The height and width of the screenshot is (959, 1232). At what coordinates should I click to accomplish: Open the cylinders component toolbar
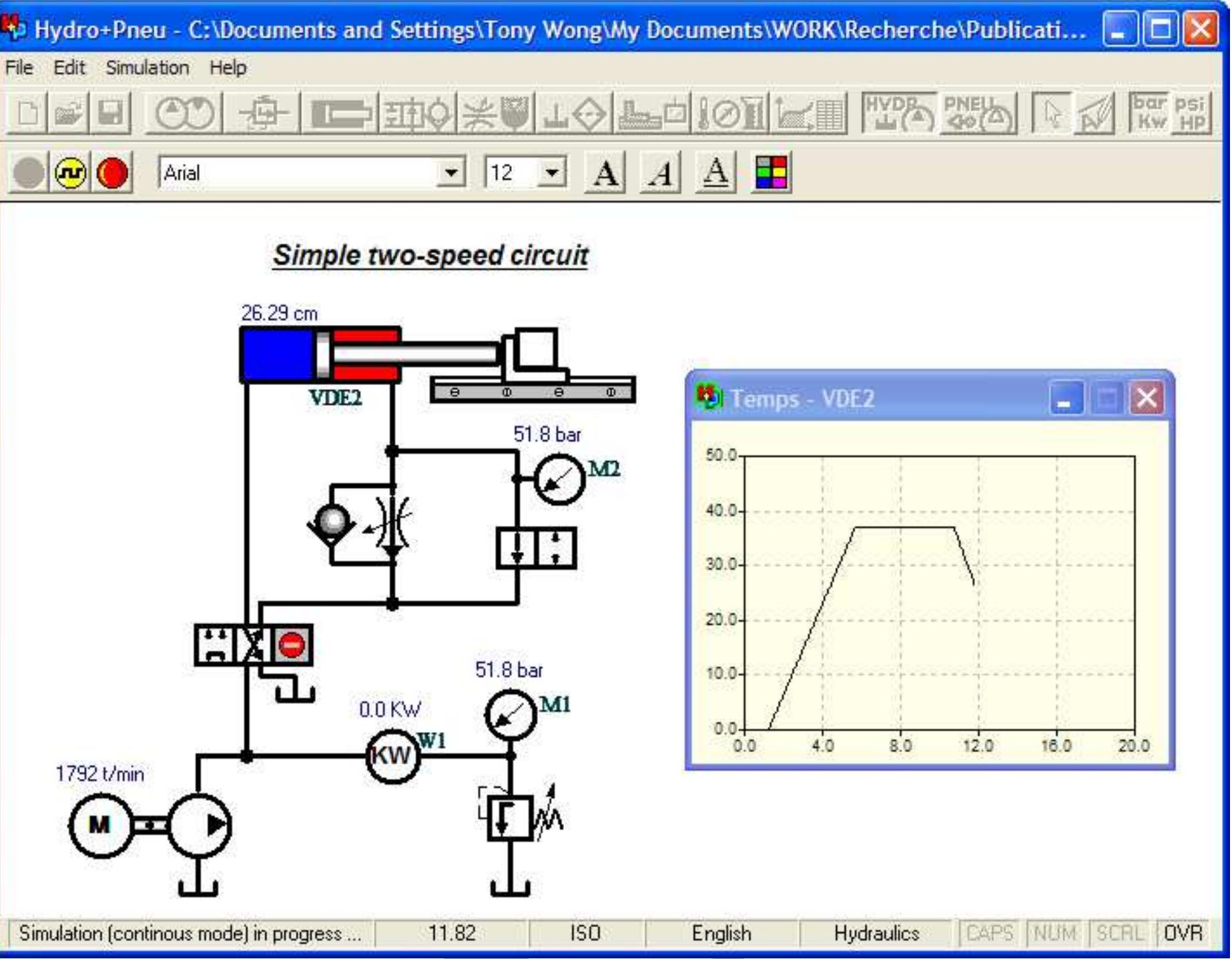[x=341, y=113]
